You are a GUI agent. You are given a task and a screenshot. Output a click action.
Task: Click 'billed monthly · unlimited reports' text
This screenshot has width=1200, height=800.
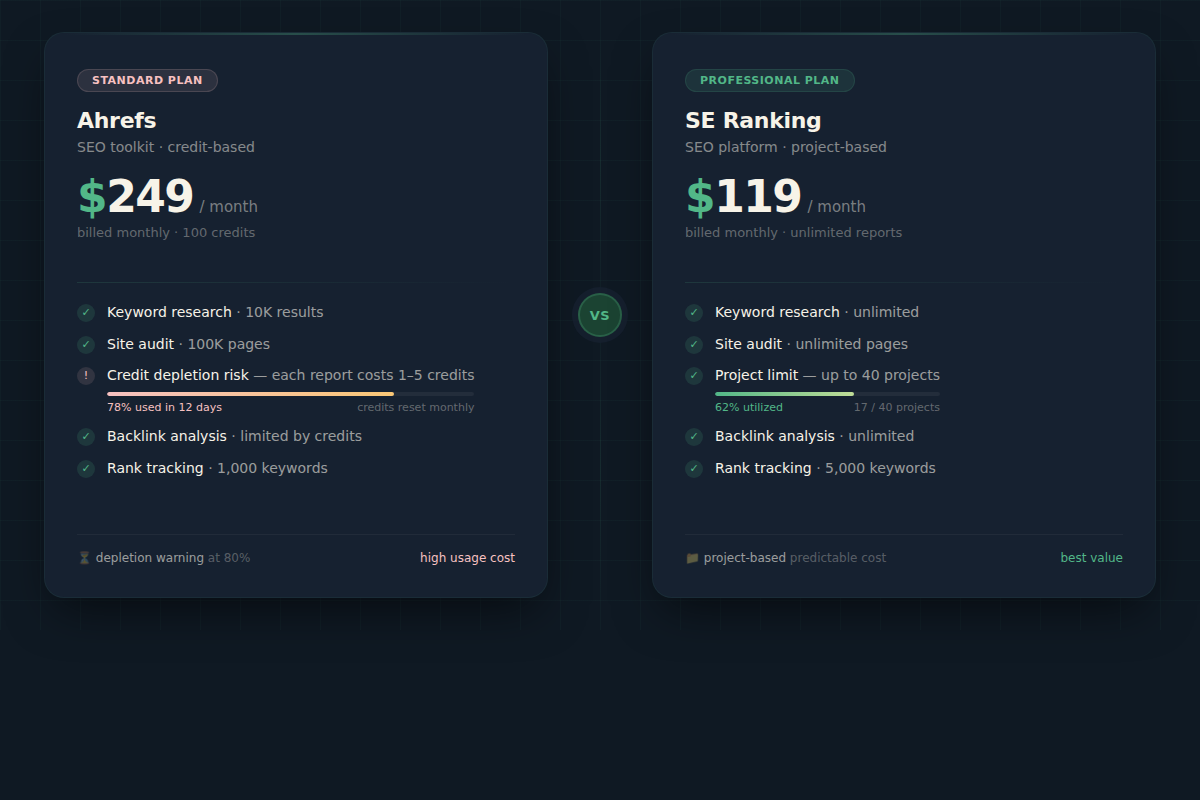coord(793,233)
